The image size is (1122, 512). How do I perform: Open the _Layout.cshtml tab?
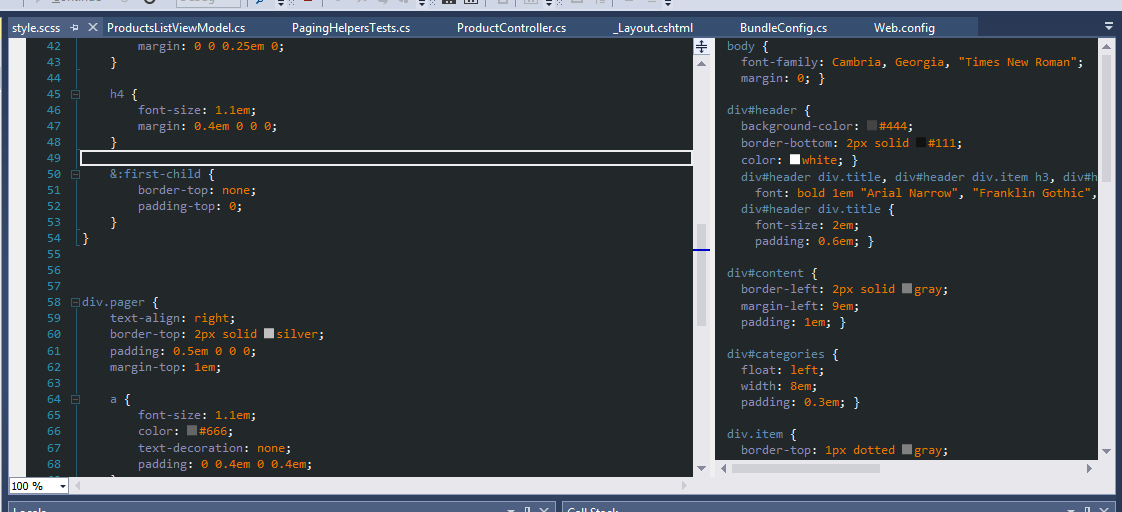click(653, 29)
